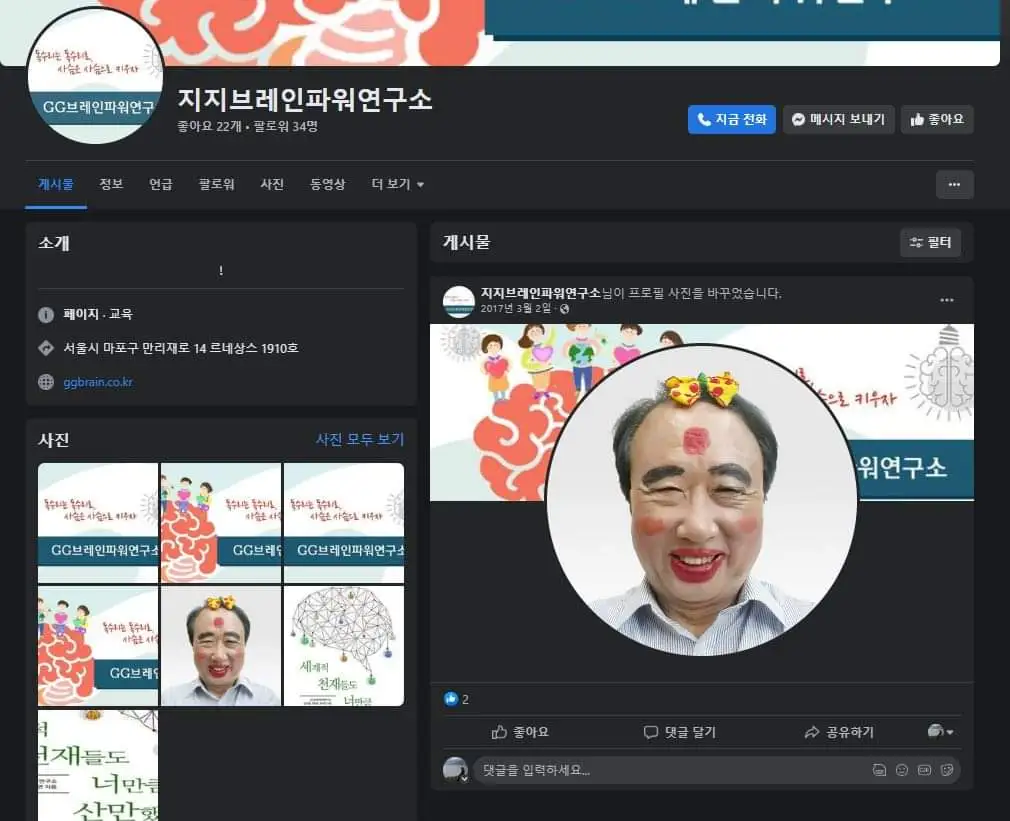Click the like reaction icon showing 2
The width and height of the screenshot is (1010, 821).
click(451, 699)
